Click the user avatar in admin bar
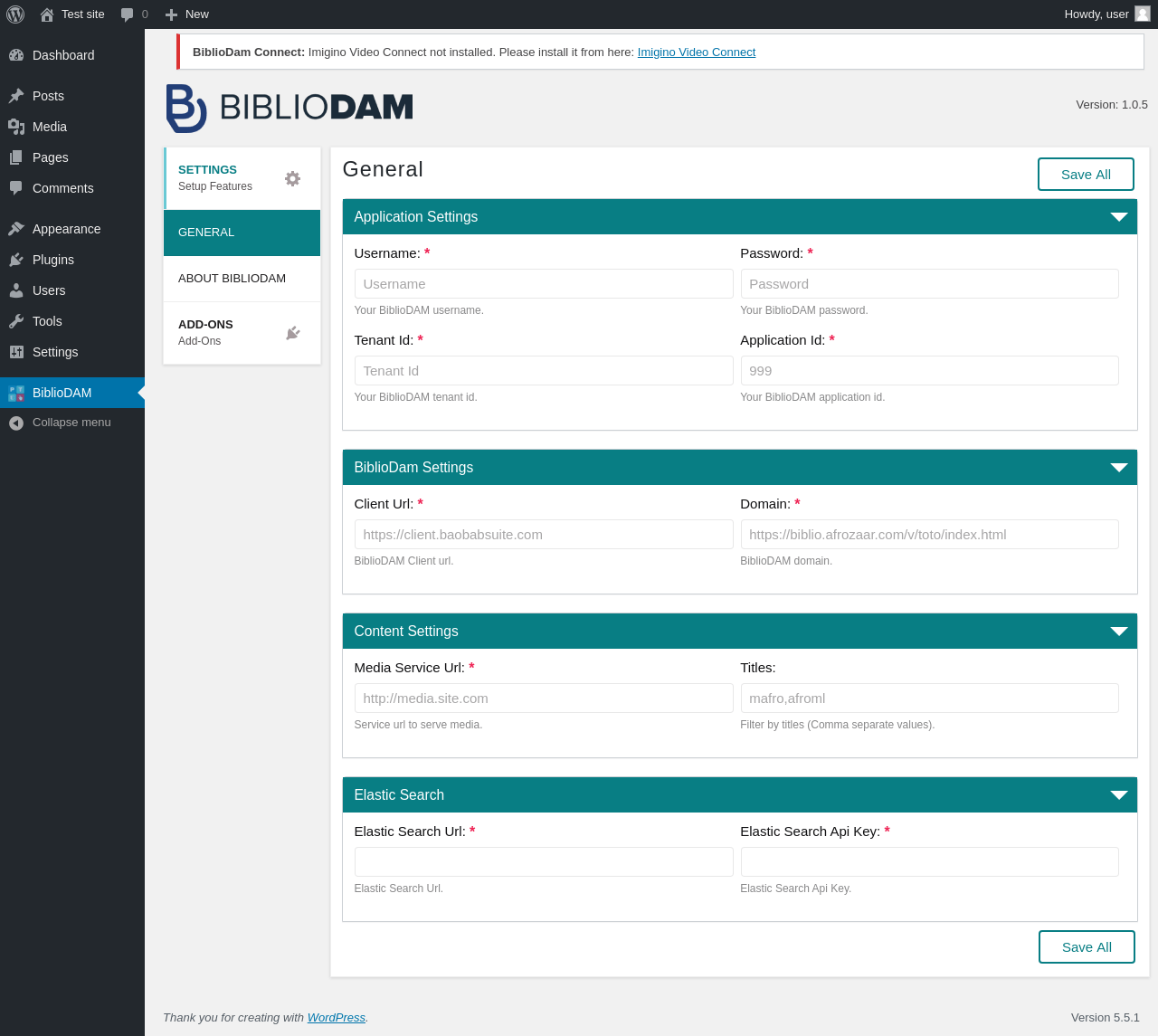The width and height of the screenshot is (1158, 1036). coord(1143,14)
